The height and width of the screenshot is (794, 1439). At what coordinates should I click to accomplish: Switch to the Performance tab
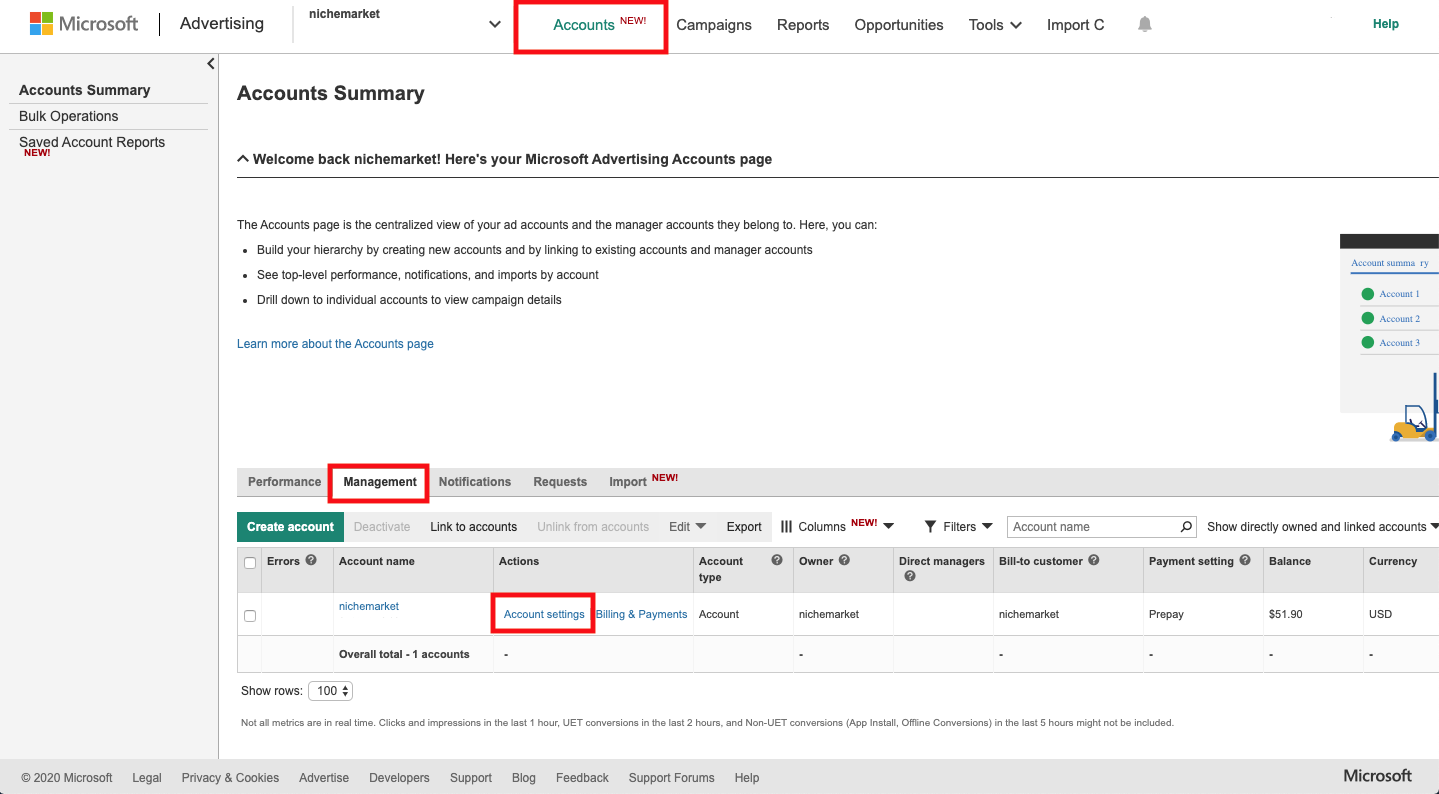point(284,482)
